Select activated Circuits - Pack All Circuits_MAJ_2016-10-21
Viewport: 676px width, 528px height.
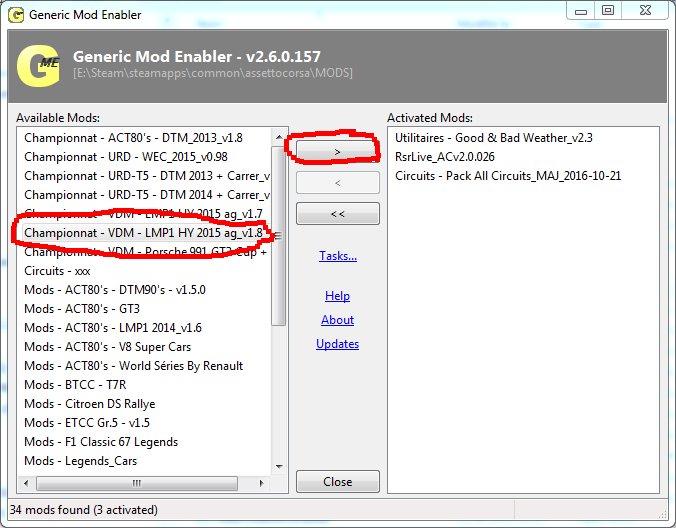click(x=508, y=176)
